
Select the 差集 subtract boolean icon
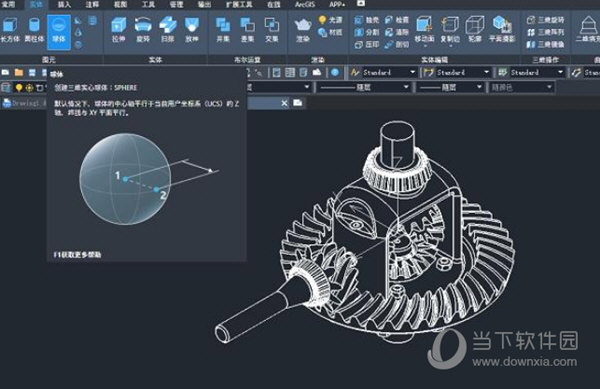pyautogui.click(x=247, y=29)
